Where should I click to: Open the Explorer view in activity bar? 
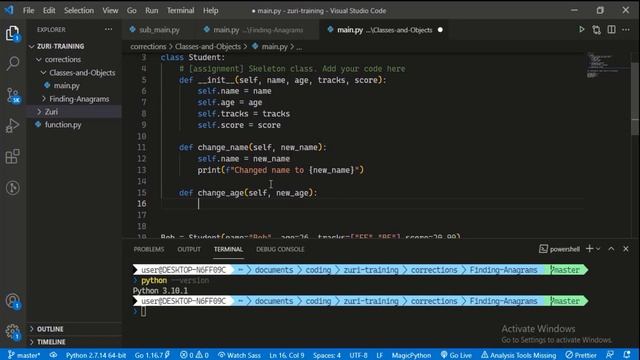coord(13,33)
